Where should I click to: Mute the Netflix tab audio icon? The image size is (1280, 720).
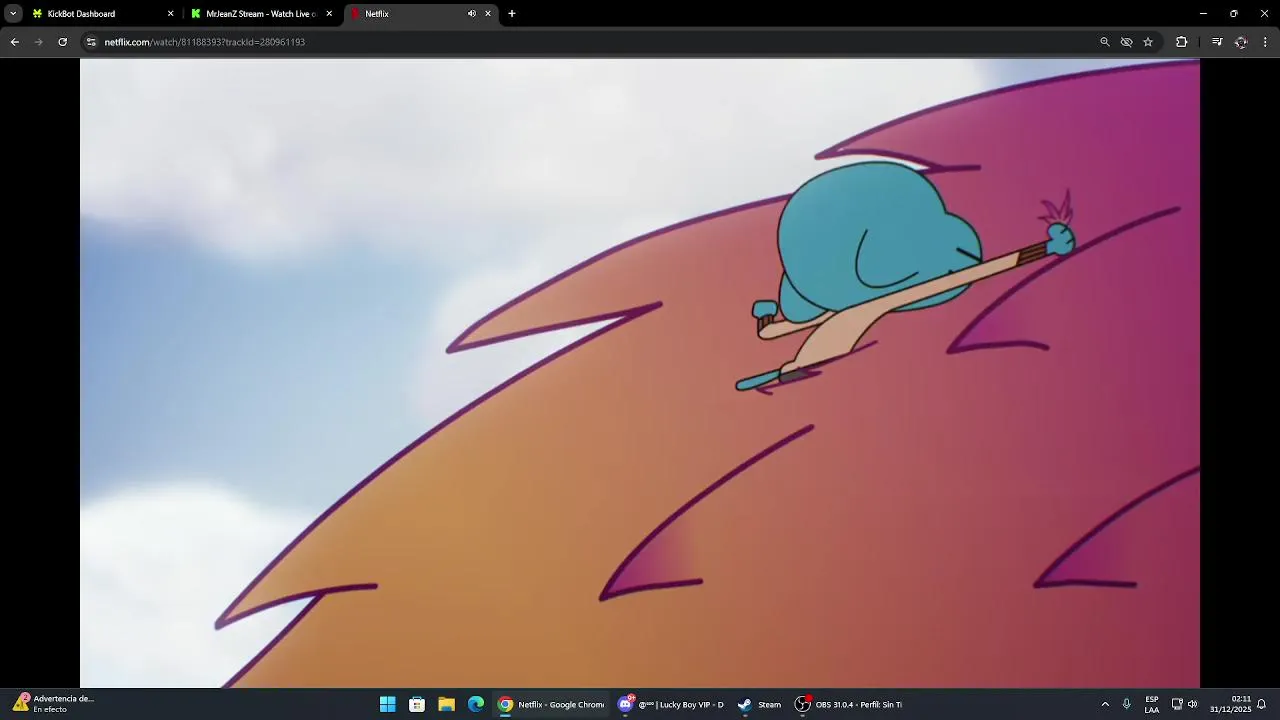(471, 14)
